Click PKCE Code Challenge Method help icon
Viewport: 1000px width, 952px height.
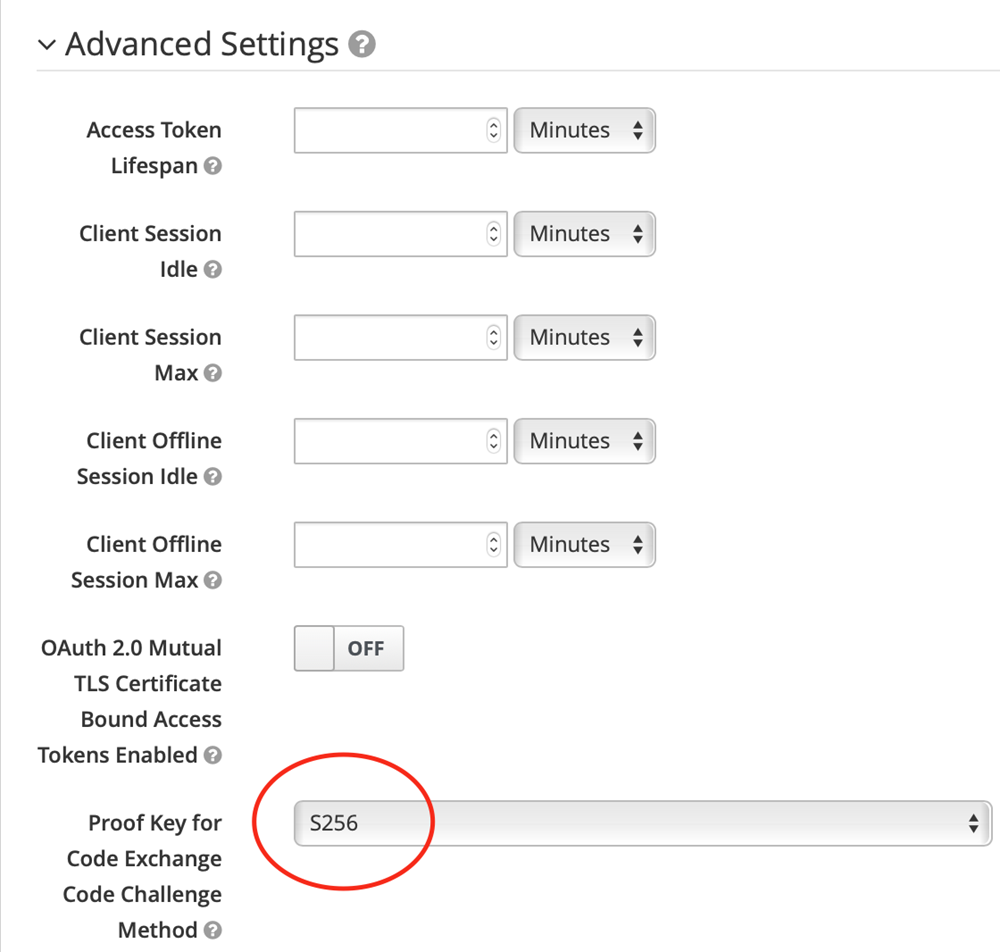[x=212, y=931]
